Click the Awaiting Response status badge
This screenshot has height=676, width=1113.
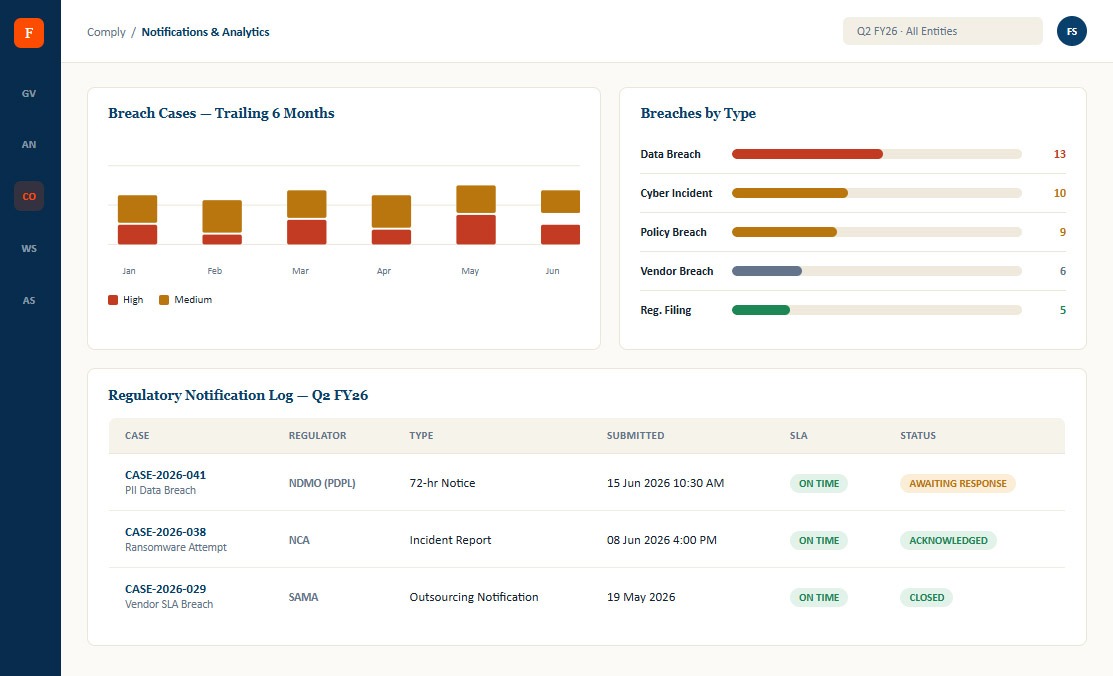(958, 484)
